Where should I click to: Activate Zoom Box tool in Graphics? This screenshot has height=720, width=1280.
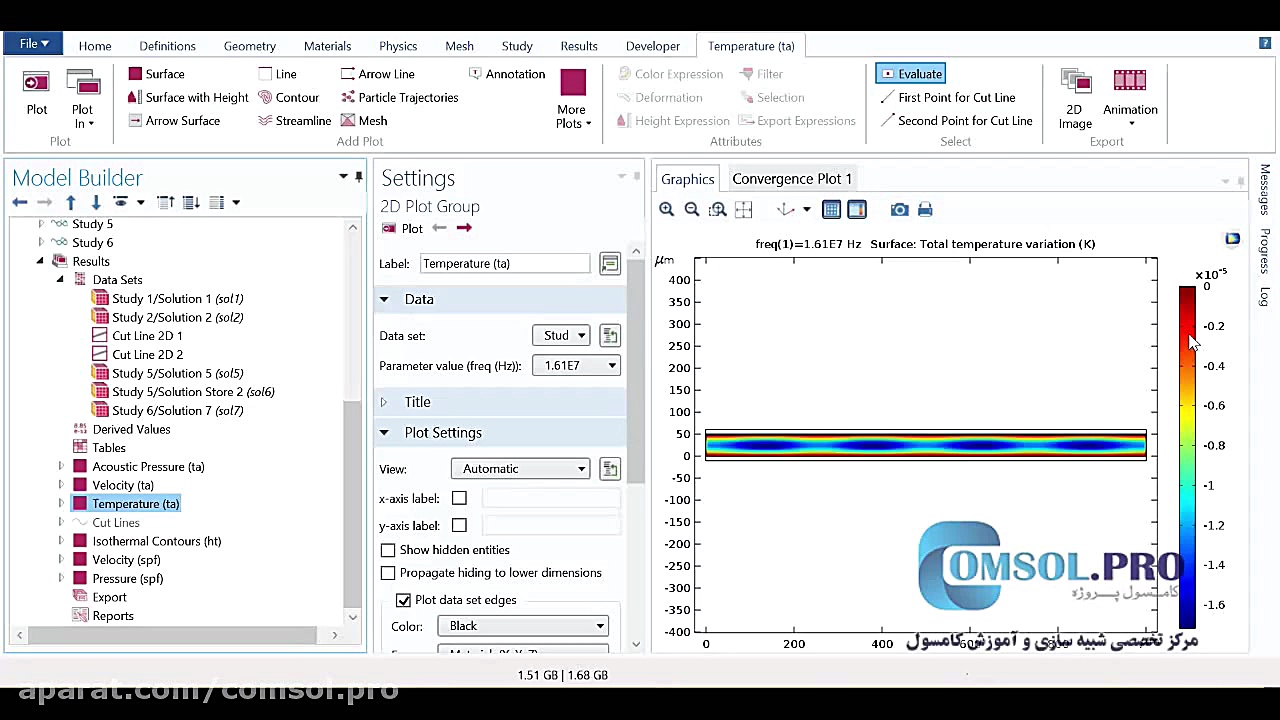pos(718,209)
